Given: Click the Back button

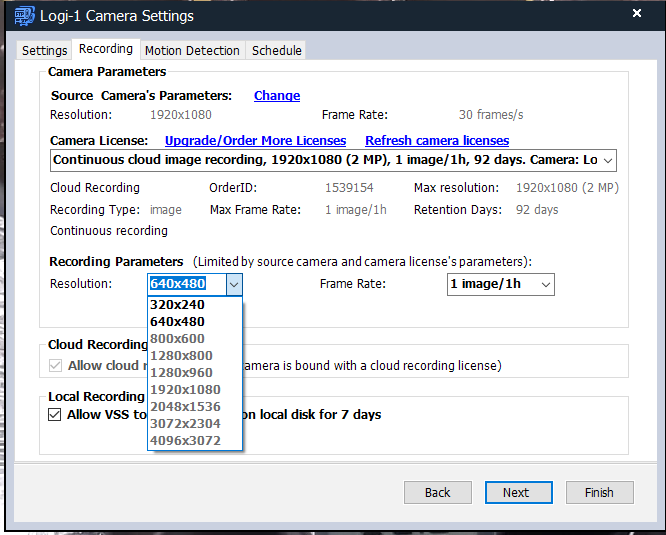Looking at the screenshot, I should pyautogui.click(x=437, y=493).
